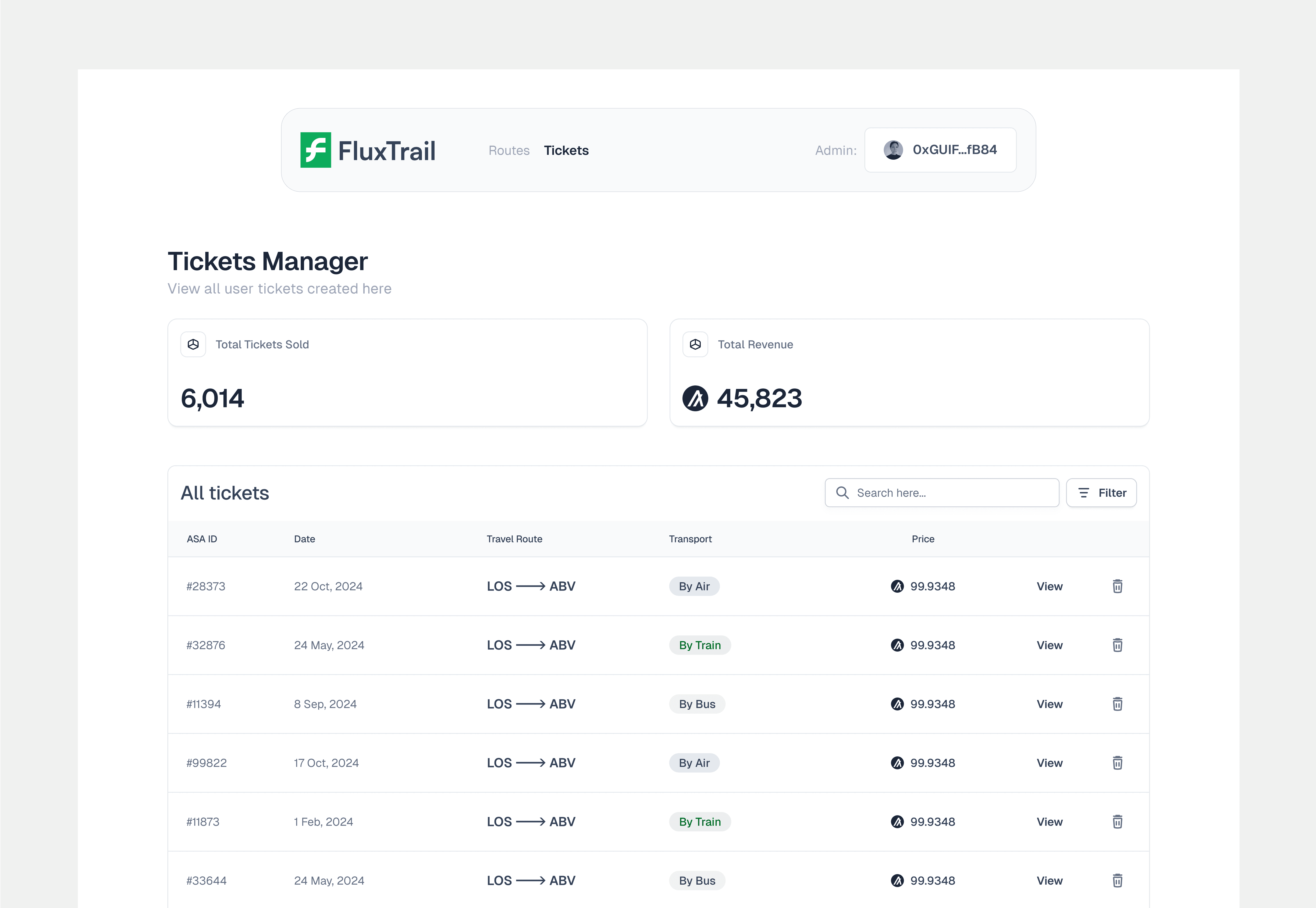Click View on ticket #99822
This screenshot has height=908, width=1316.
coord(1049,762)
